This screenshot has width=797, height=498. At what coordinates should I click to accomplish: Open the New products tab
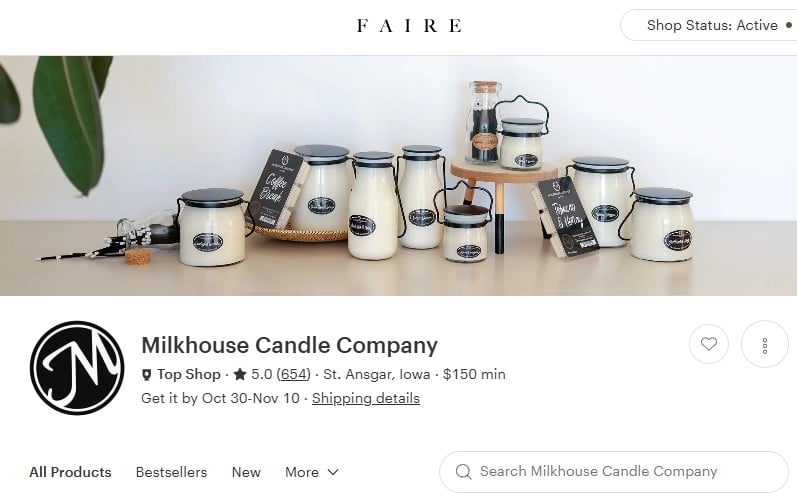tap(246, 472)
